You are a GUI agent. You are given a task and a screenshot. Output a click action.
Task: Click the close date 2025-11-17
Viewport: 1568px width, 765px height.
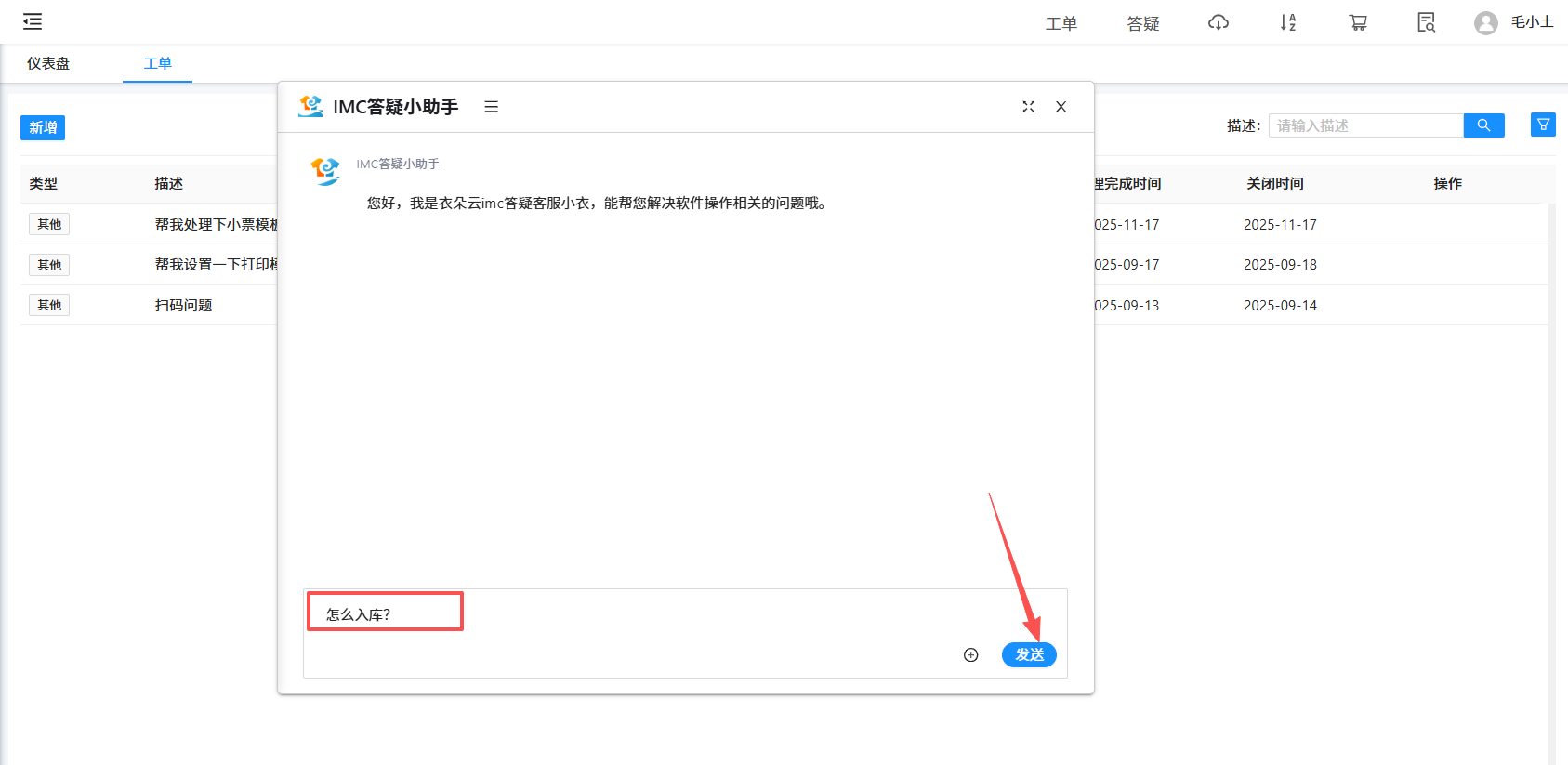pyautogui.click(x=1280, y=225)
